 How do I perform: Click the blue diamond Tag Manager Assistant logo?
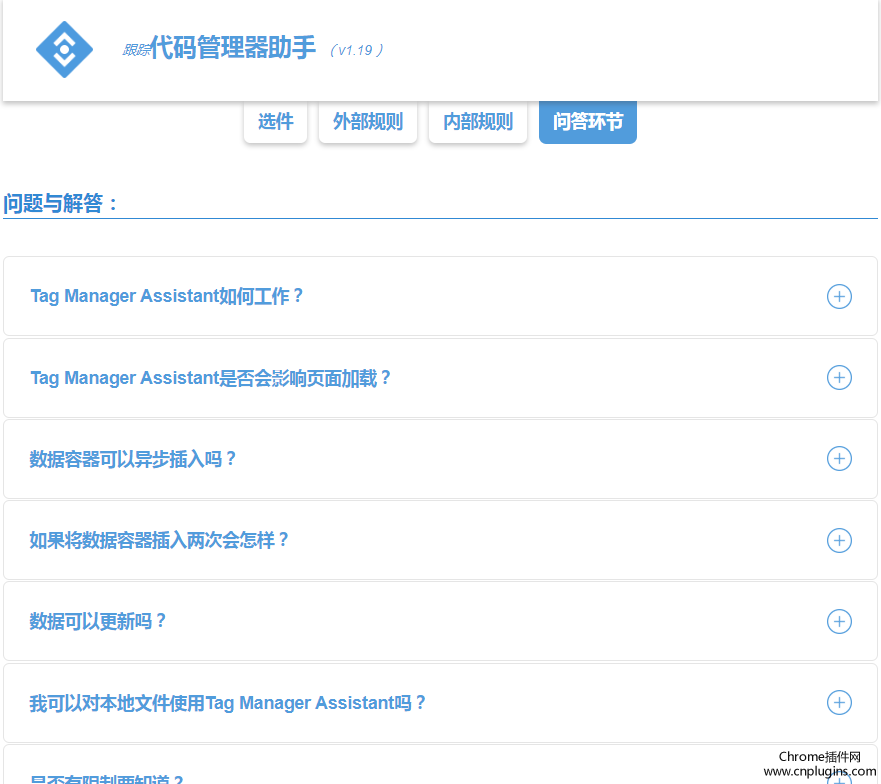point(64,49)
